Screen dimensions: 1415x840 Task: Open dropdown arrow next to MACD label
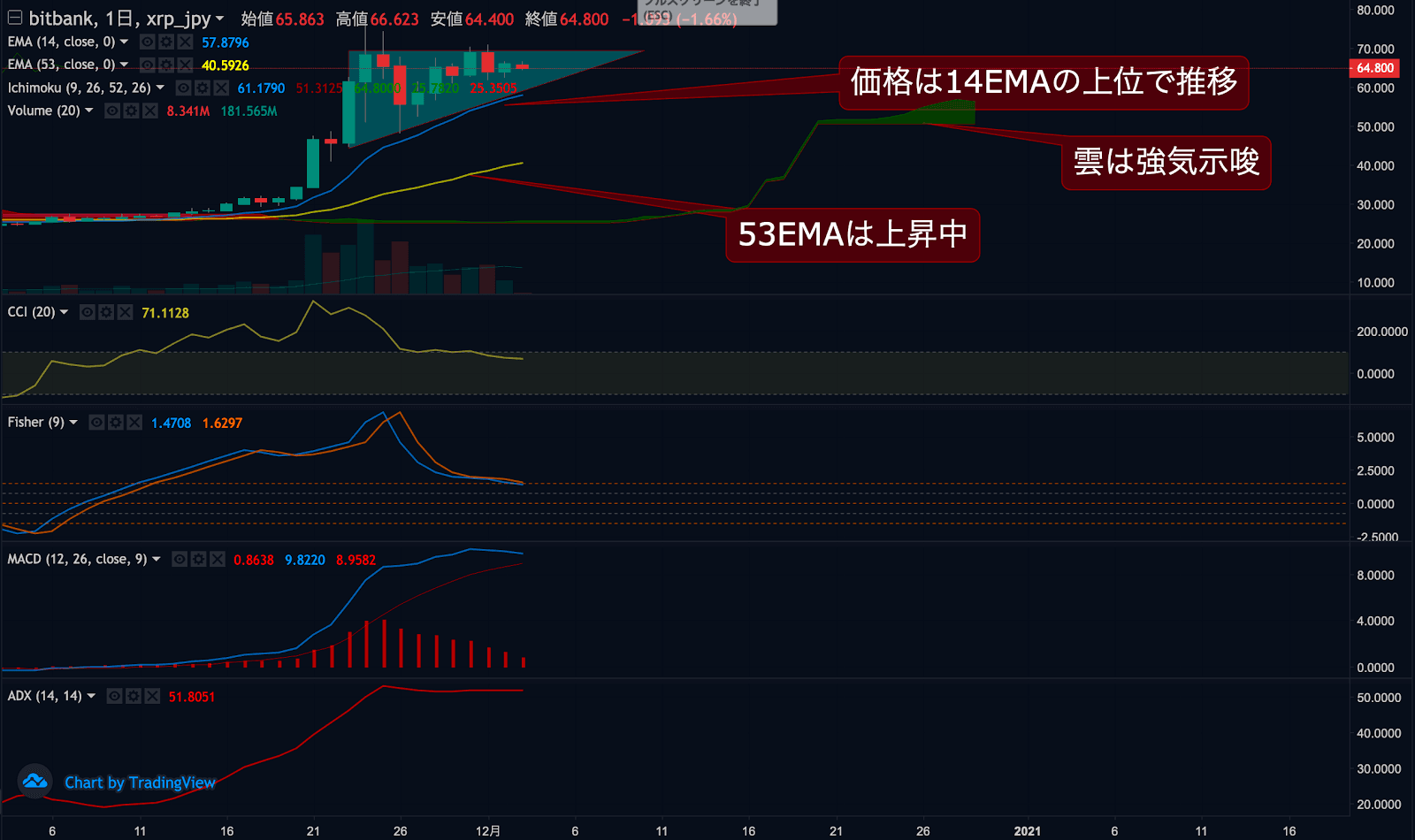point(157,559)
